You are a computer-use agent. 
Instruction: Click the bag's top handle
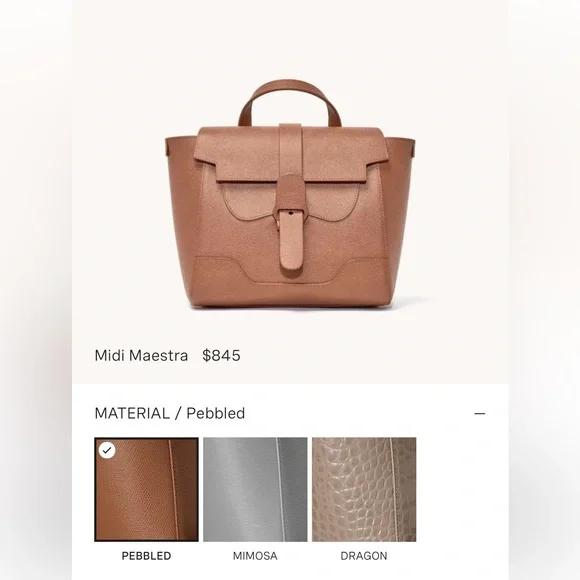pos(289,102)
